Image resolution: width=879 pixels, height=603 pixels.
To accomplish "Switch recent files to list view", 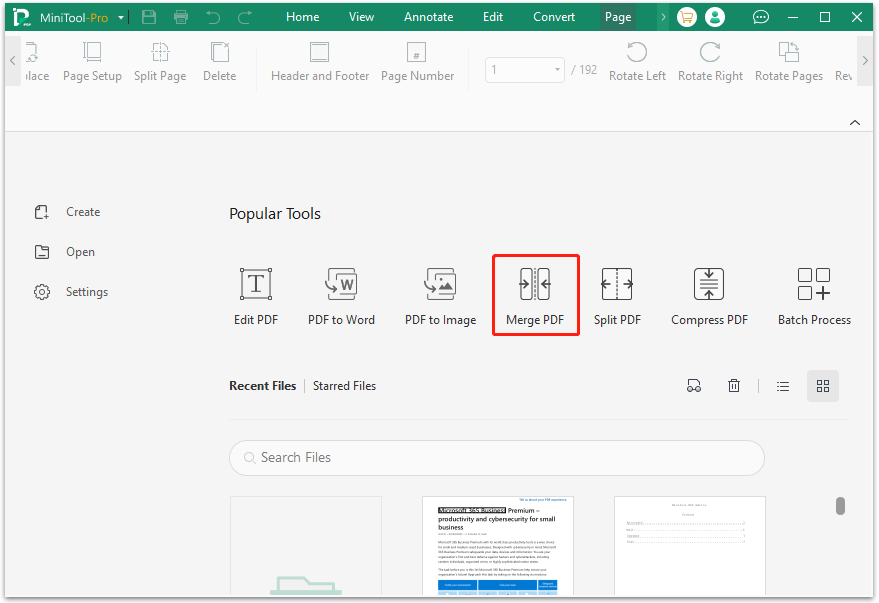I will 783,386.
